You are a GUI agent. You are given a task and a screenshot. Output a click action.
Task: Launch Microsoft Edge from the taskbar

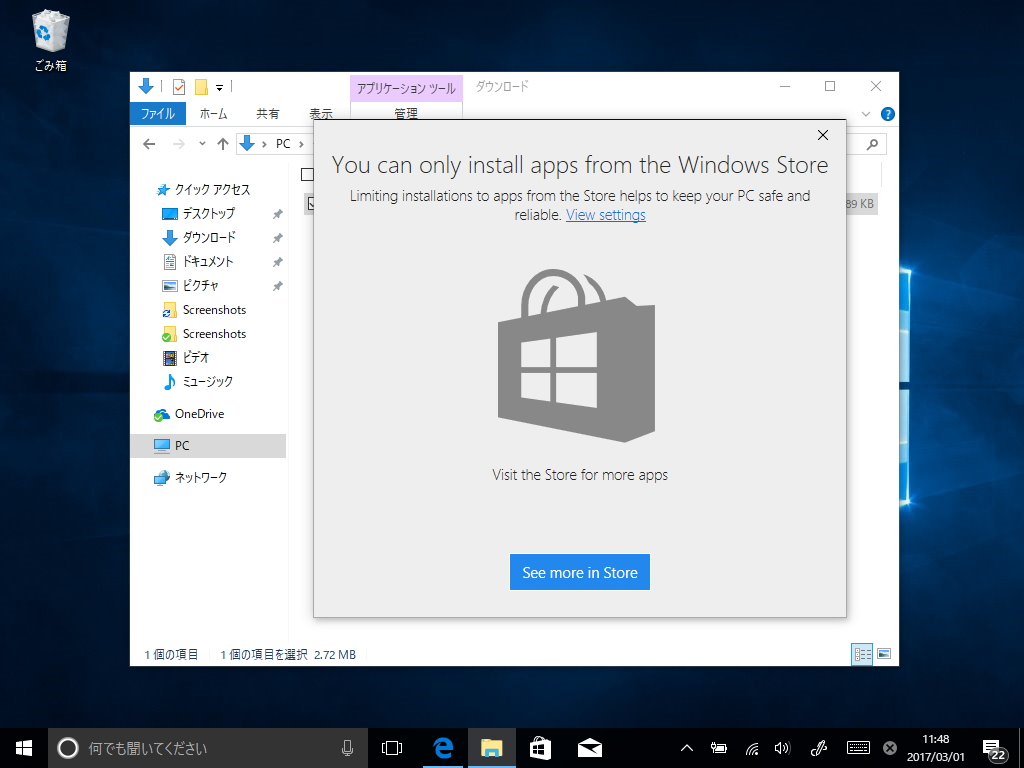(x=443, y=748)
